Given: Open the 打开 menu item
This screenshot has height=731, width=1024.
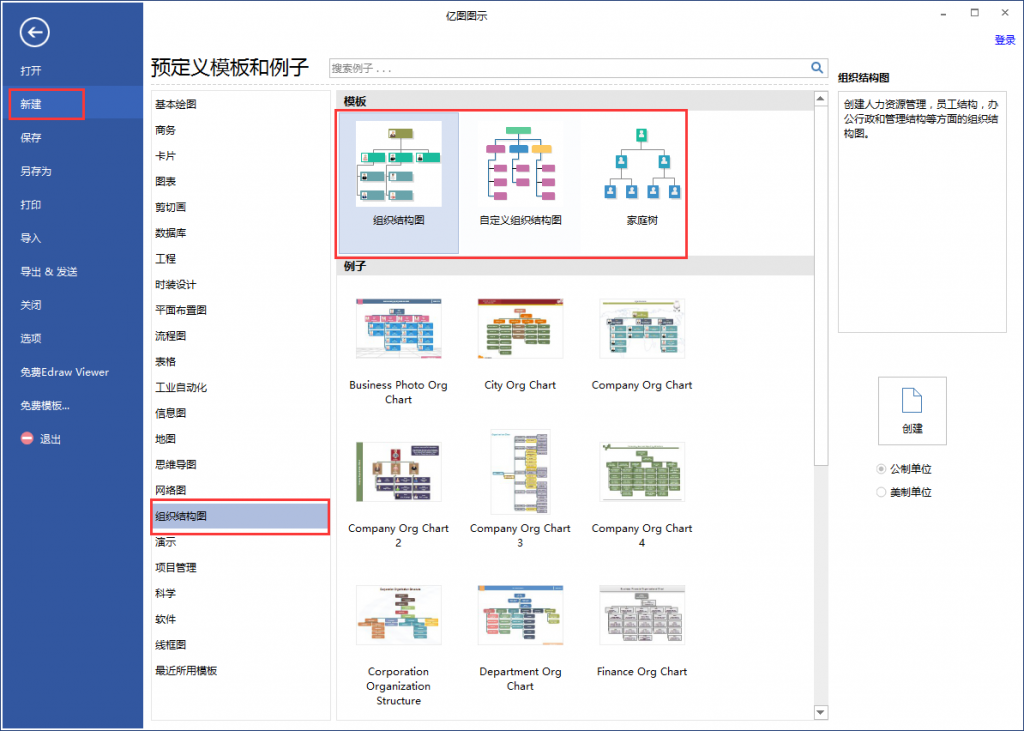Looking at the screenshot, I should (31, 71).
